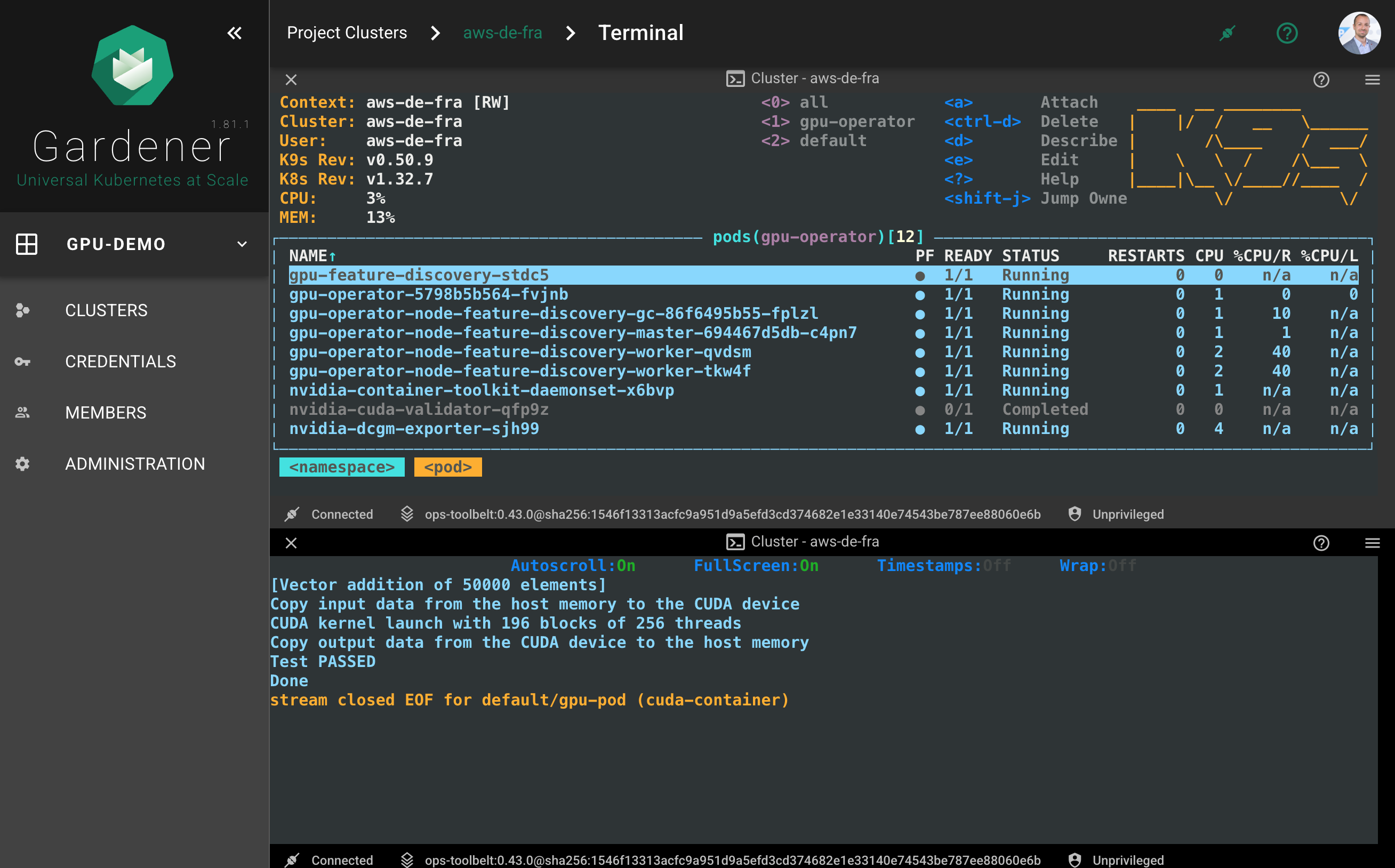Screen dimensions: 1395x868
Task: Click 'stream closed EOF' log line
Action: 530,701
